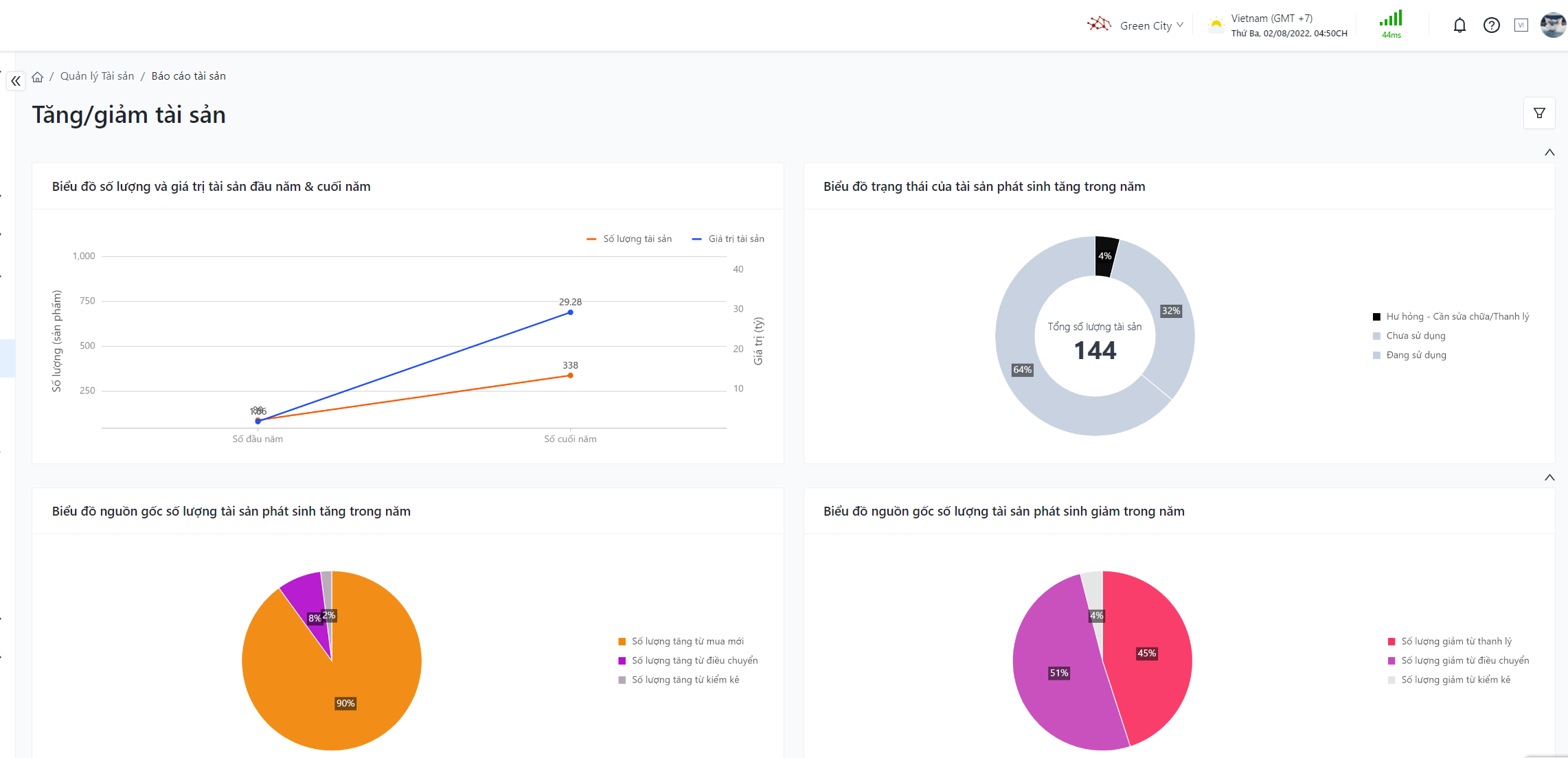
Task: Collapse sidebar with double chevron icon
Action: click(16, 81)
